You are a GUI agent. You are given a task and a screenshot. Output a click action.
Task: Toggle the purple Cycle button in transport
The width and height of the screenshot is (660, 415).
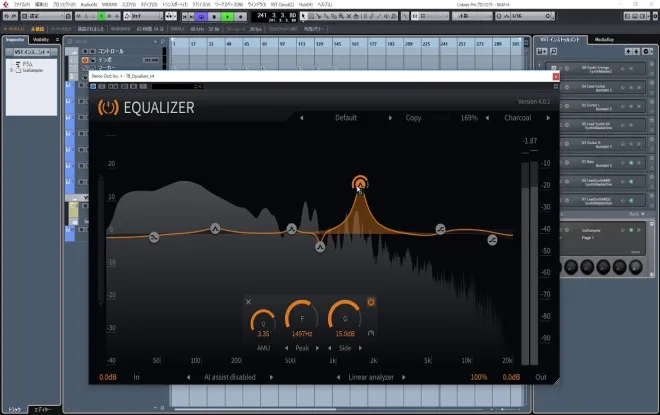(201, 16)
